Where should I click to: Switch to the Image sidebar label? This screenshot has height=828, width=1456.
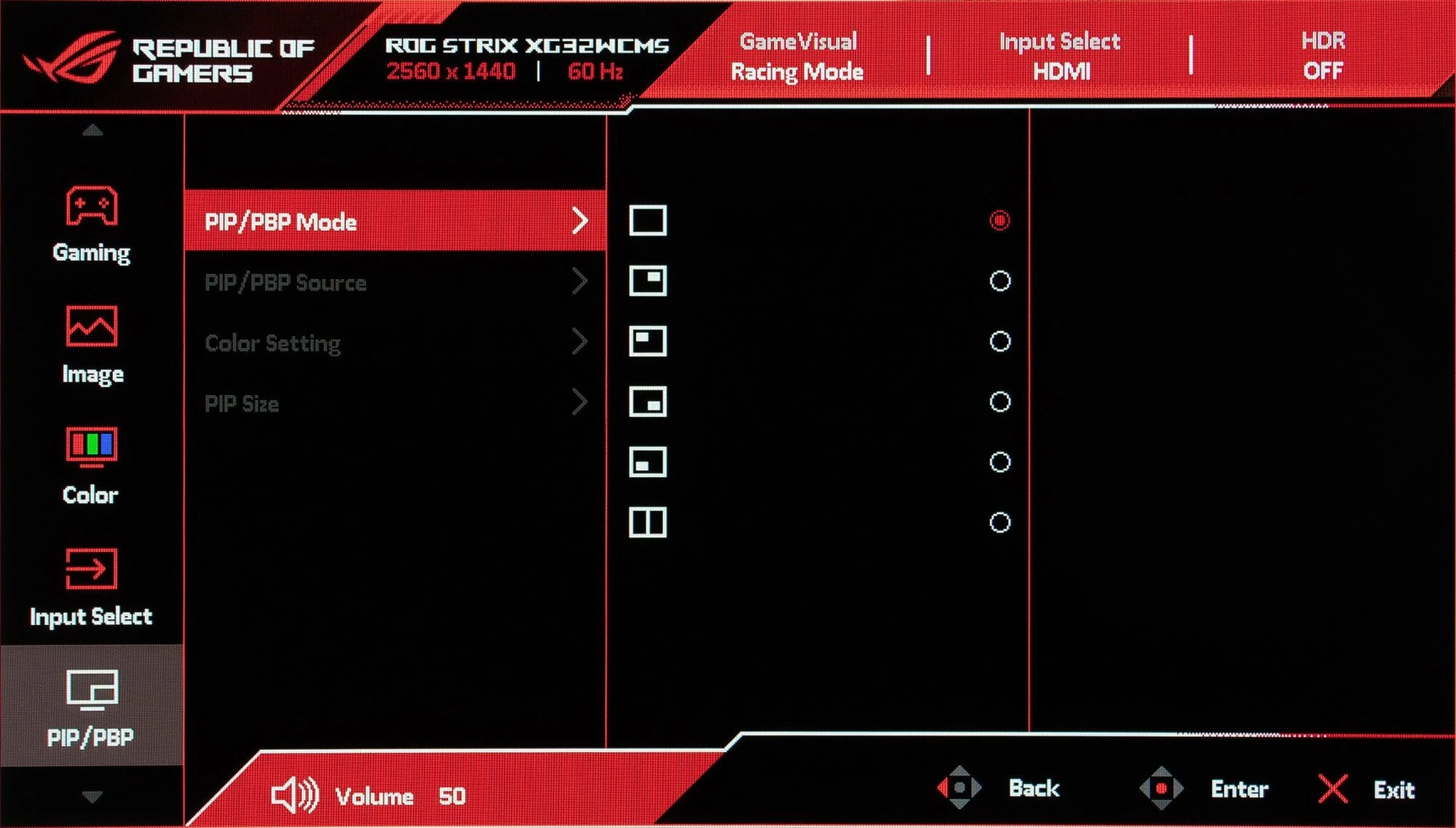pyautogui.click(x=93, y=374)
